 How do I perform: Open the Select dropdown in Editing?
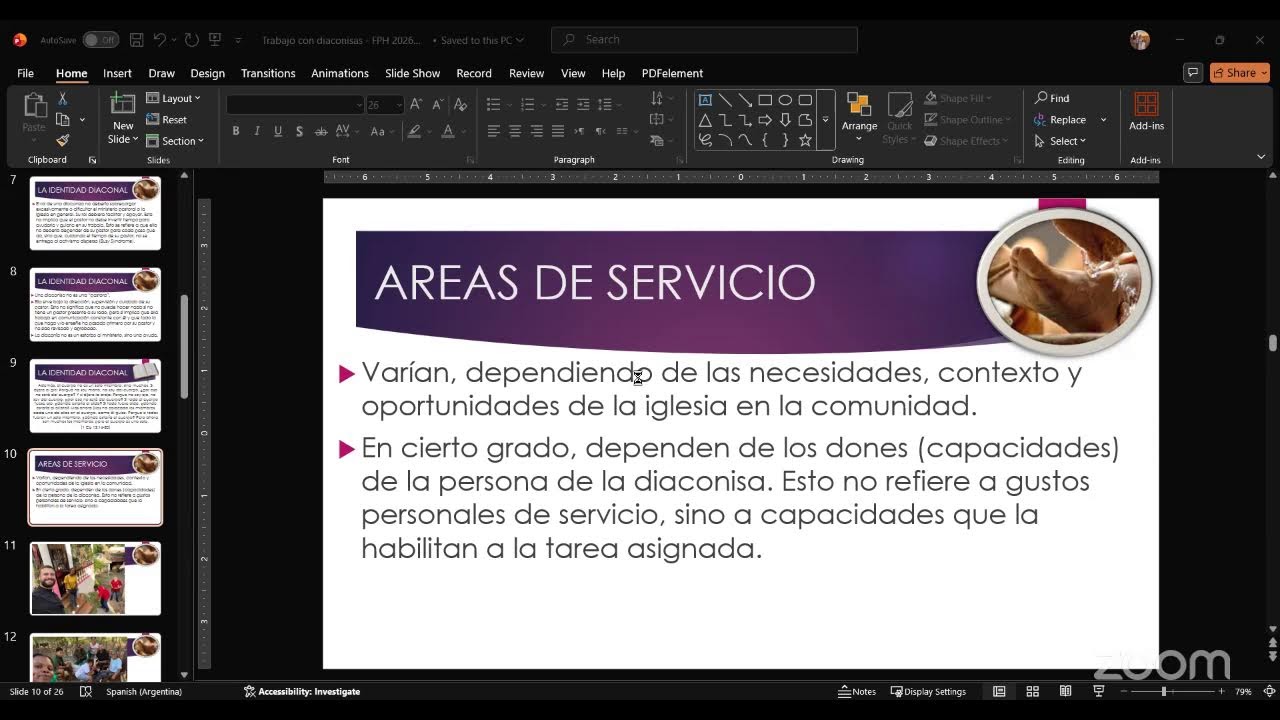[1060, 141]
